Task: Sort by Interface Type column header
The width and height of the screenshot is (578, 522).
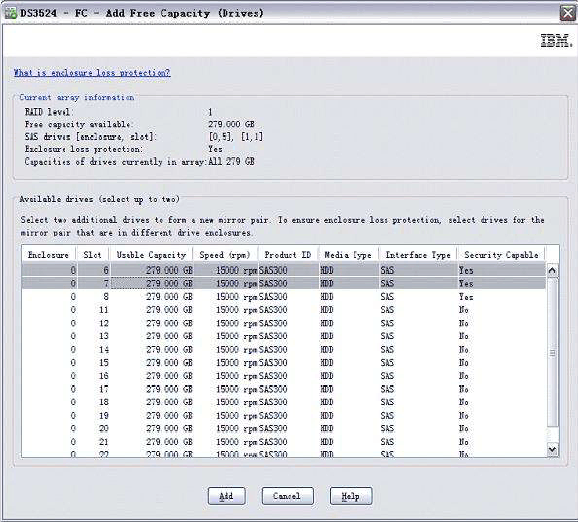Action: (418, 255)
